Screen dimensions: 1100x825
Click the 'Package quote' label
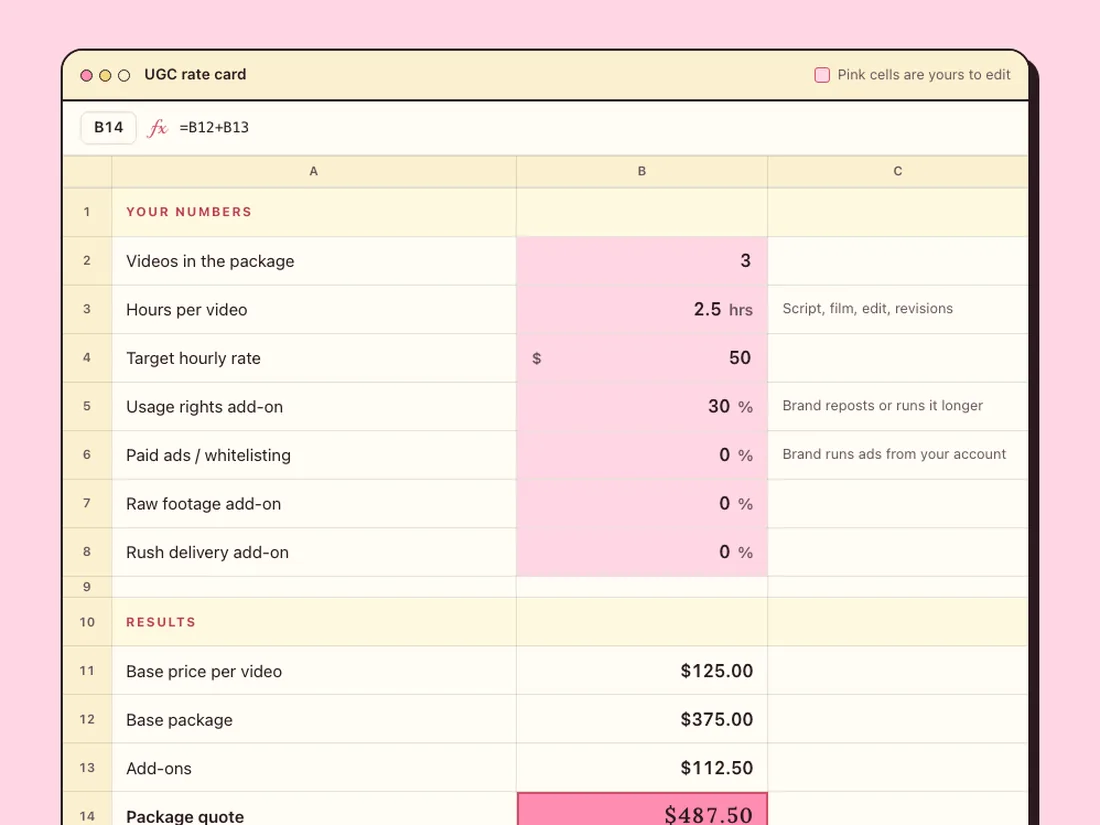185,816
